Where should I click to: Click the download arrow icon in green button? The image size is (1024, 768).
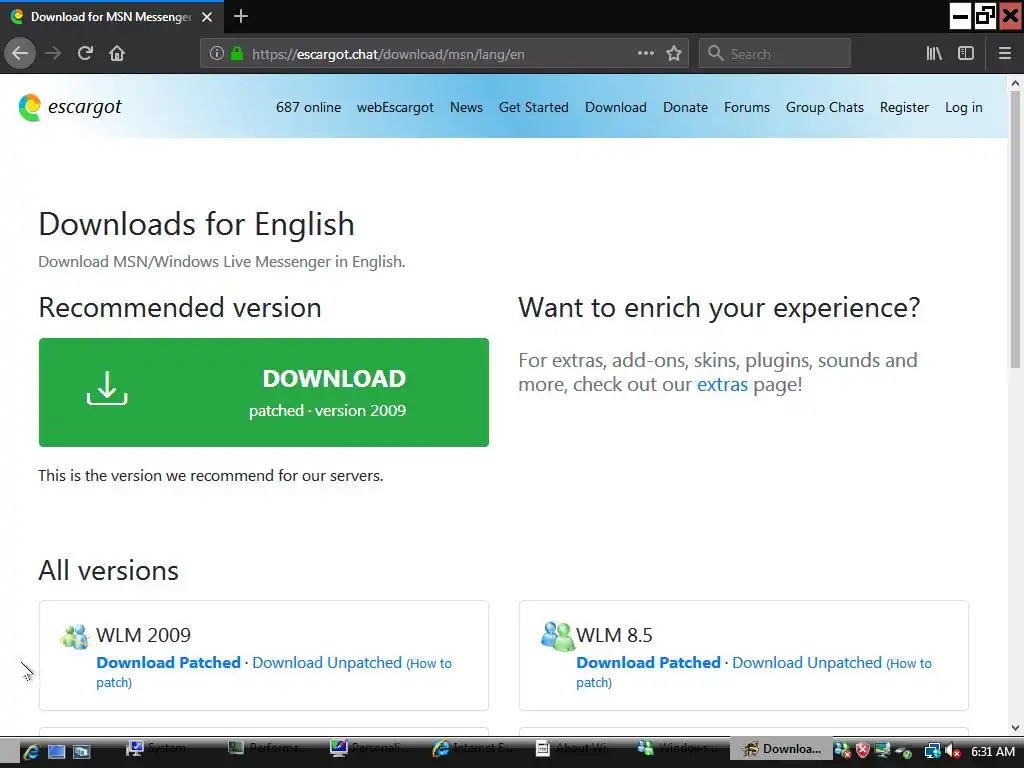pos(107,389)
